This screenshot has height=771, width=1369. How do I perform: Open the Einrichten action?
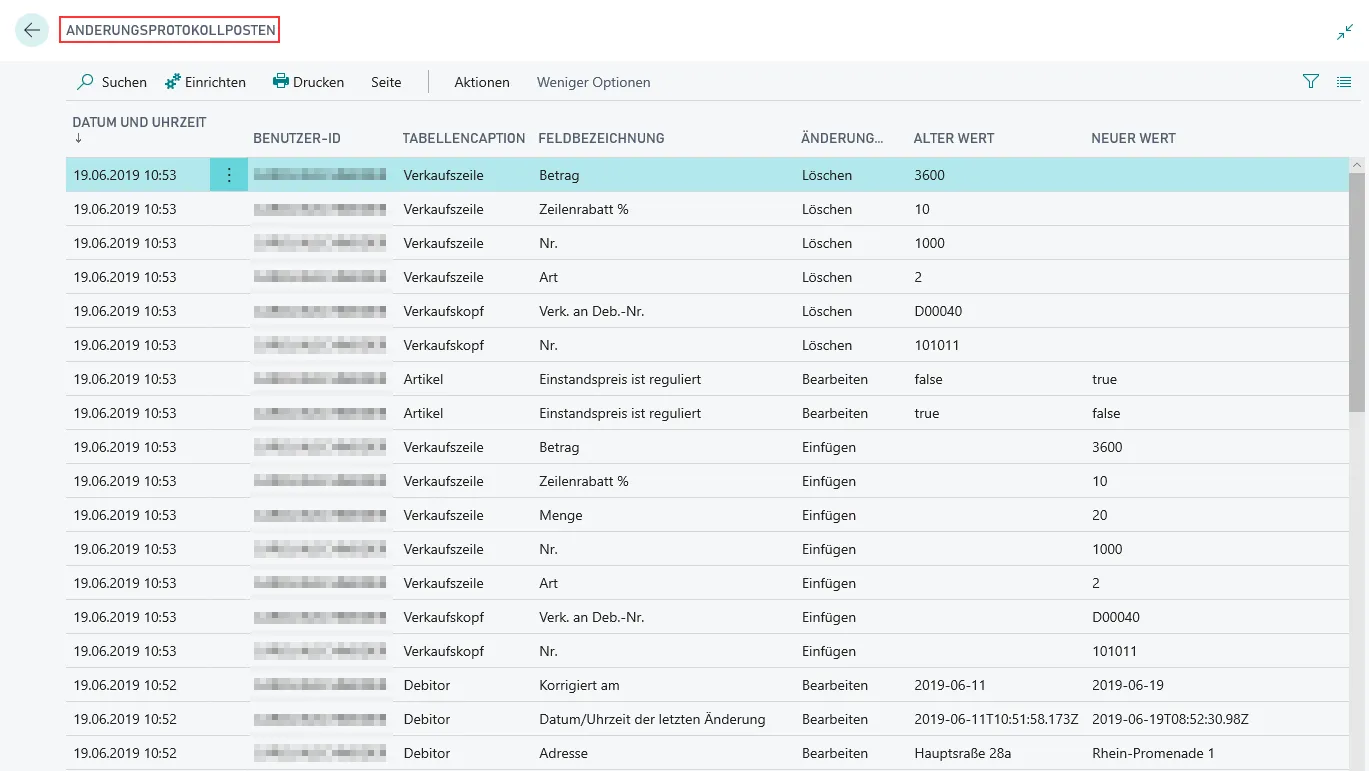pyautogui.click(x=205, y=82)
